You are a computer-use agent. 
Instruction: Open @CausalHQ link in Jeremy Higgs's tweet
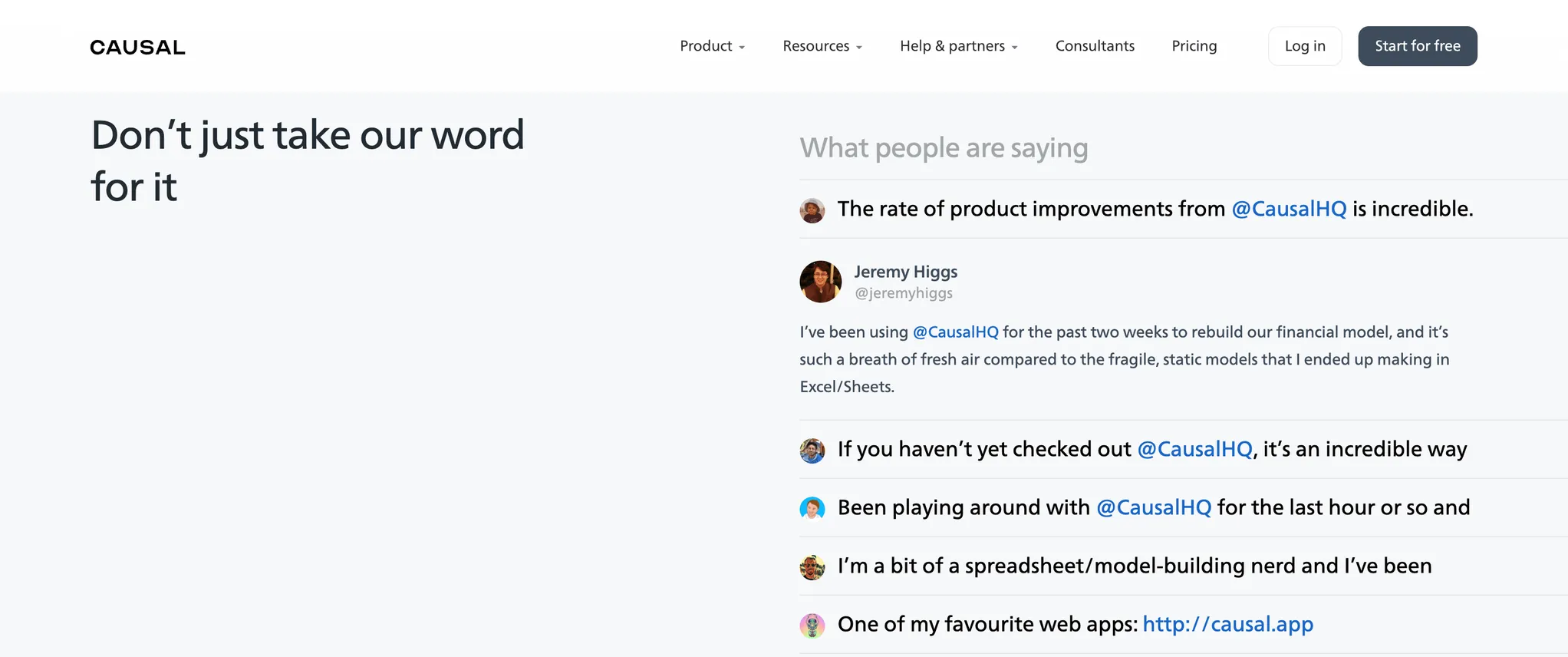956,332
